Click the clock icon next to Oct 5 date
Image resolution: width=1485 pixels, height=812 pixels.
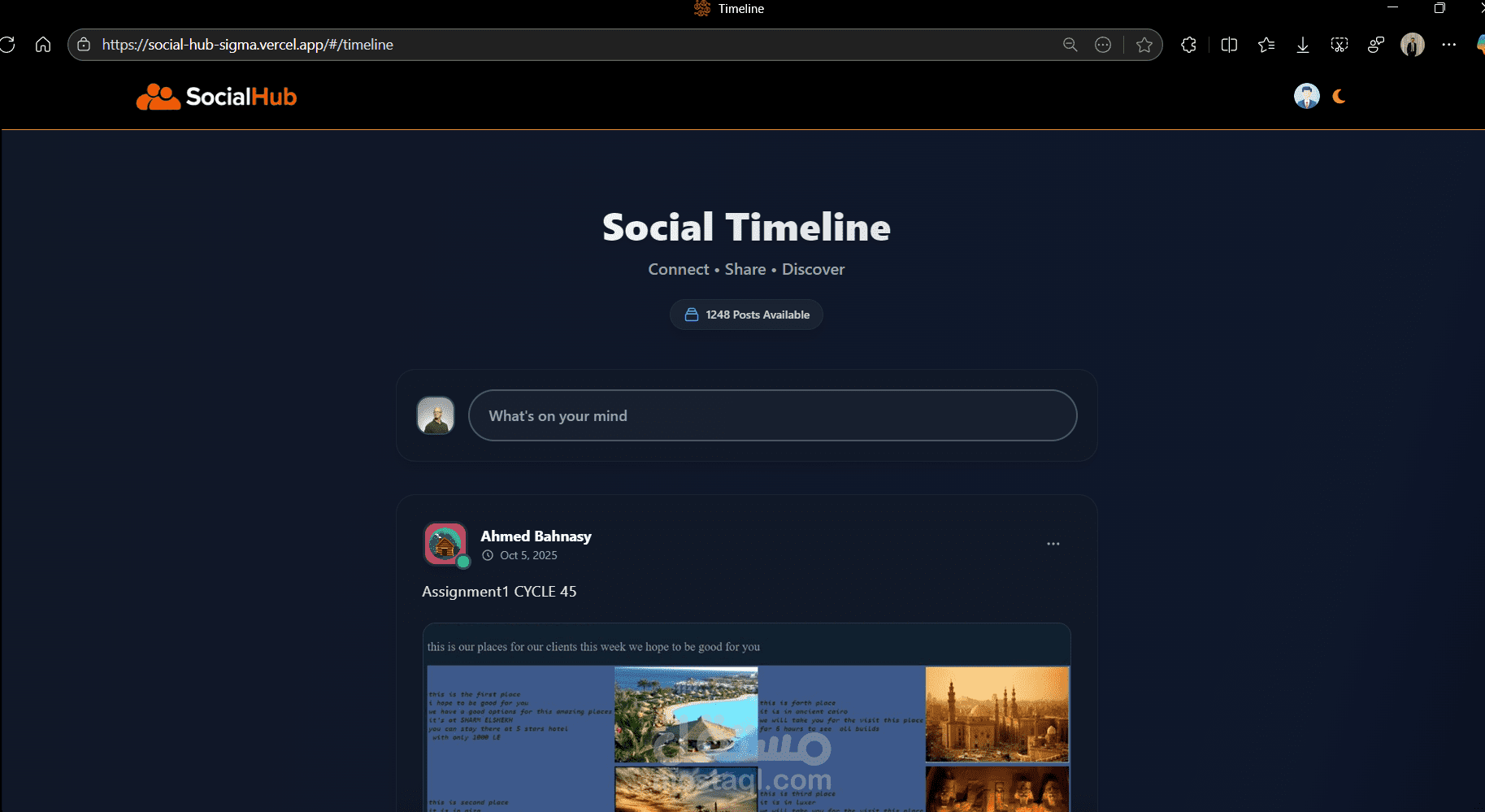pos(487,555)
